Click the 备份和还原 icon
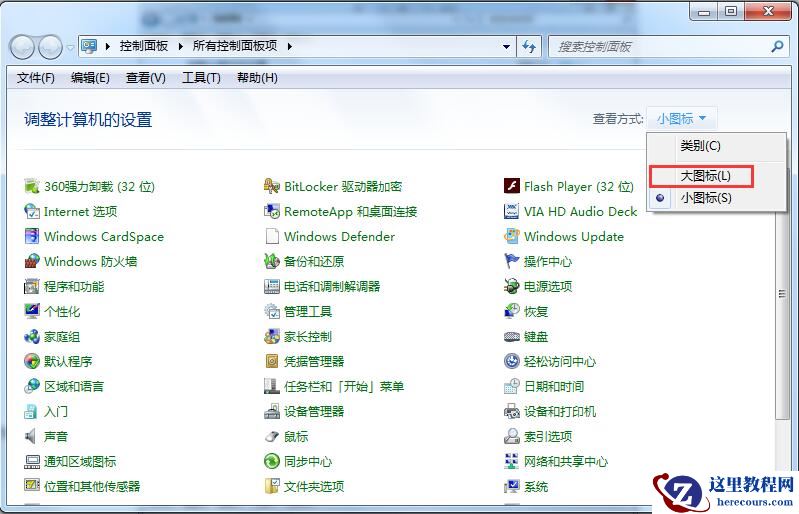The image size is (799, 514). click(x=272, y=261)
